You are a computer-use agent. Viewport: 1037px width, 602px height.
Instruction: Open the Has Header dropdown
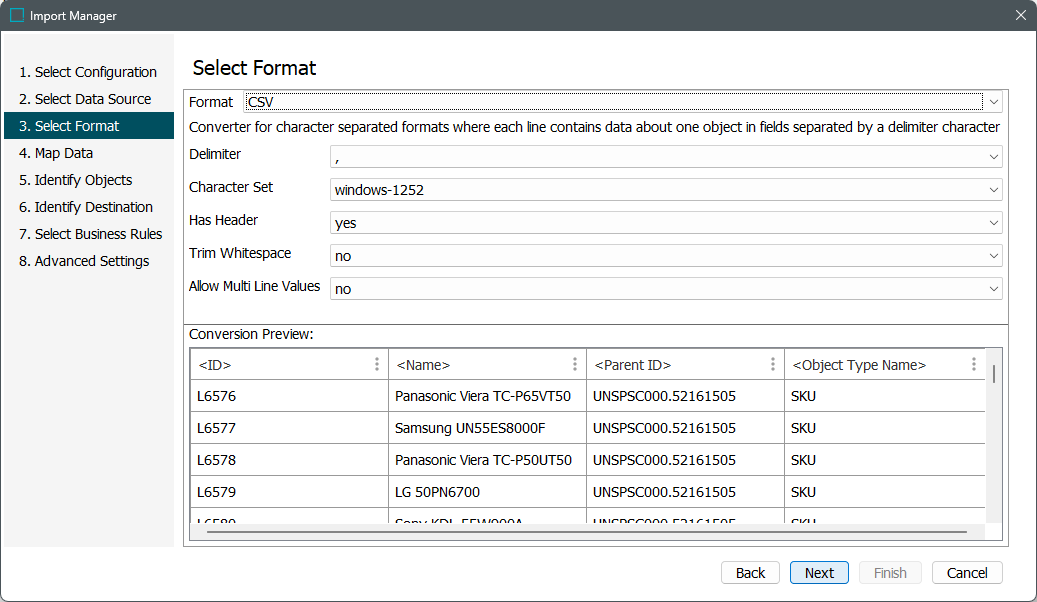(994, 223)
